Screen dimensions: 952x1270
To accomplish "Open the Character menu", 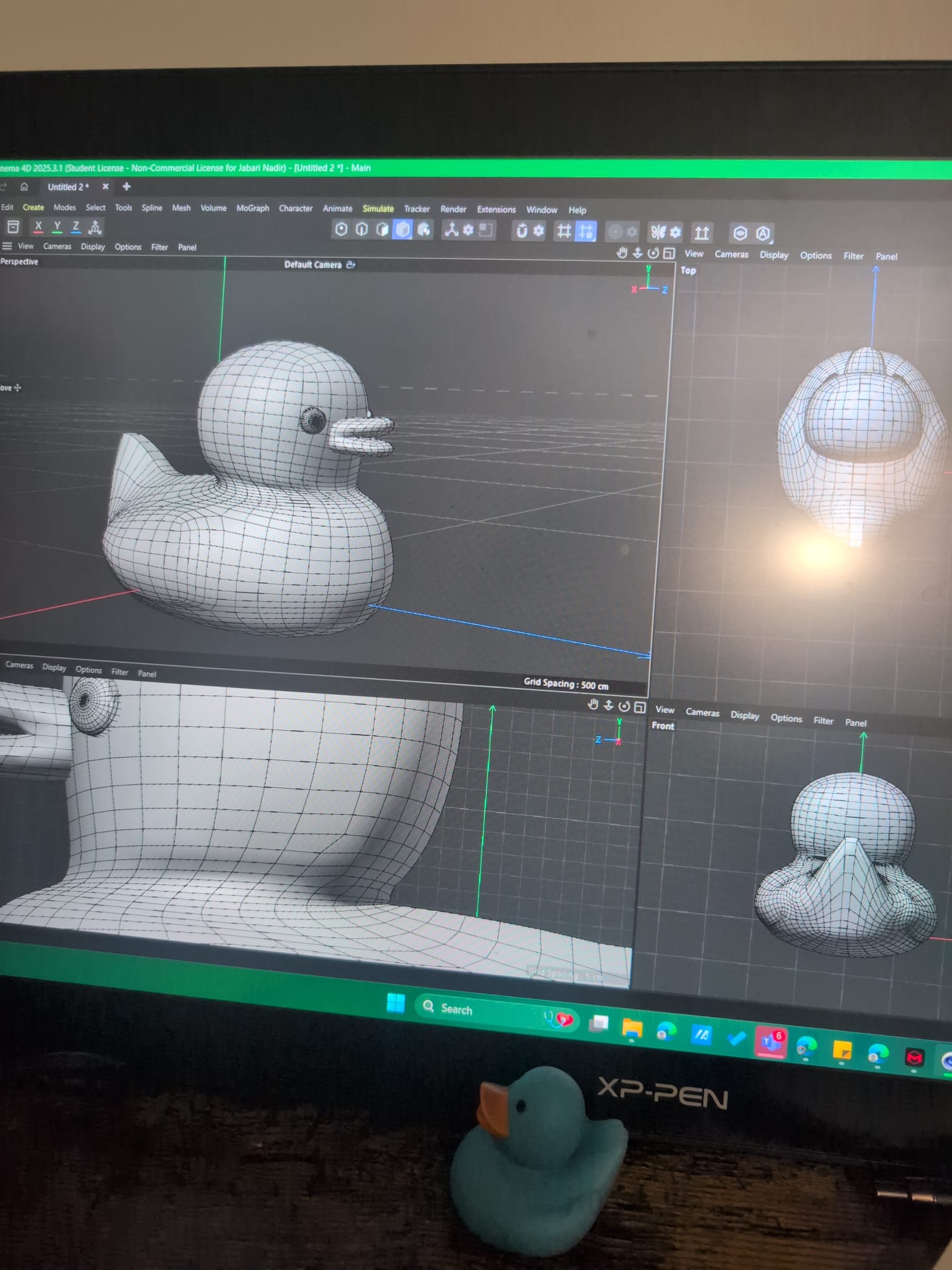I will click(296, 209).
